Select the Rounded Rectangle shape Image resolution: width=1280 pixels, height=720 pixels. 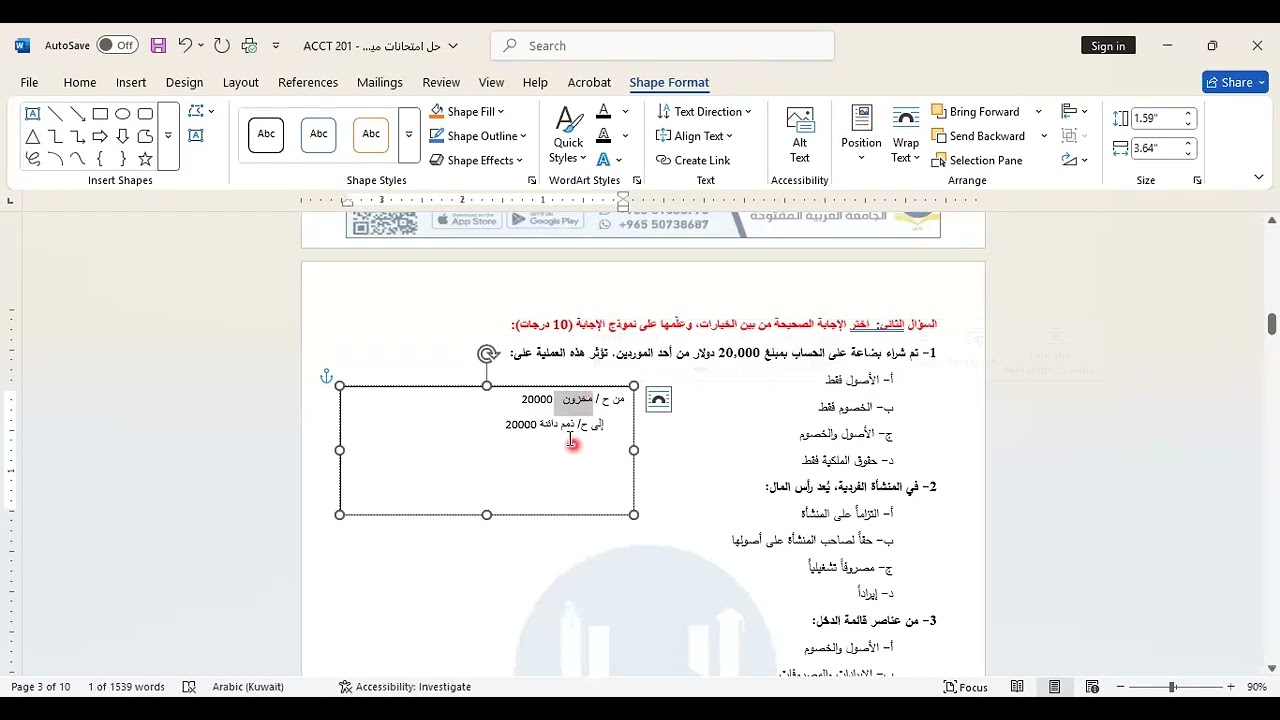pos(145,114)
